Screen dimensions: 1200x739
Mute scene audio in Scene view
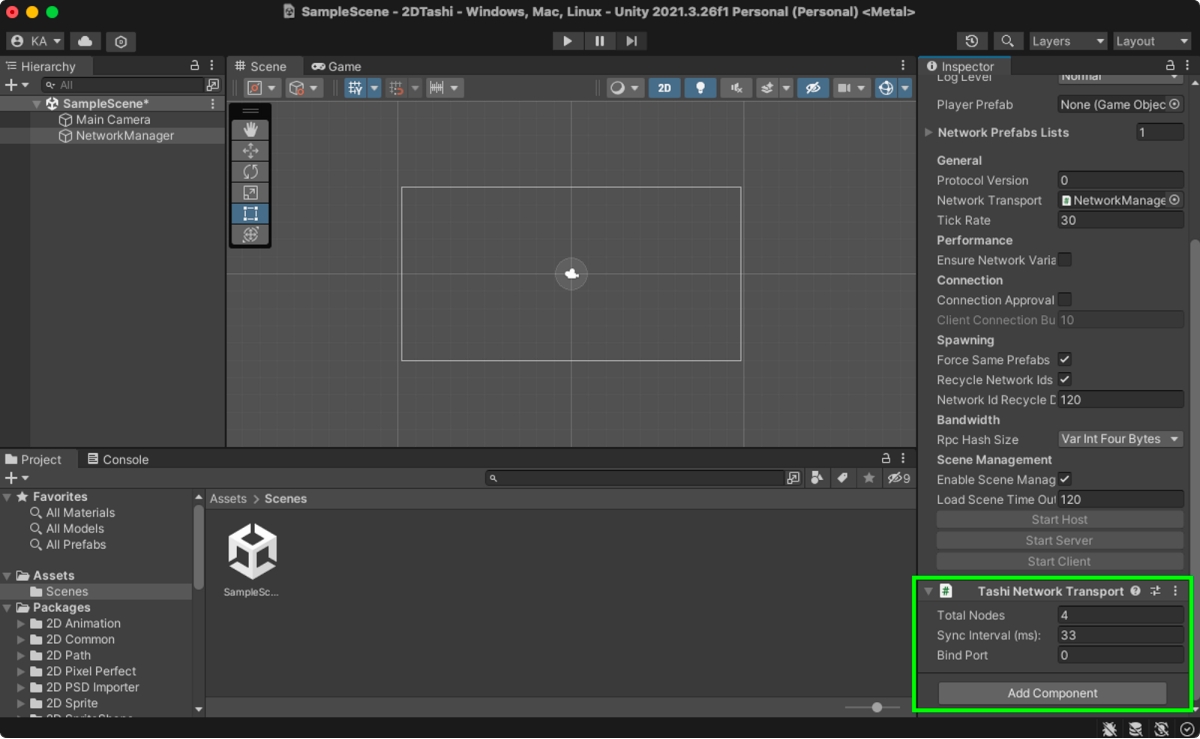736,88
